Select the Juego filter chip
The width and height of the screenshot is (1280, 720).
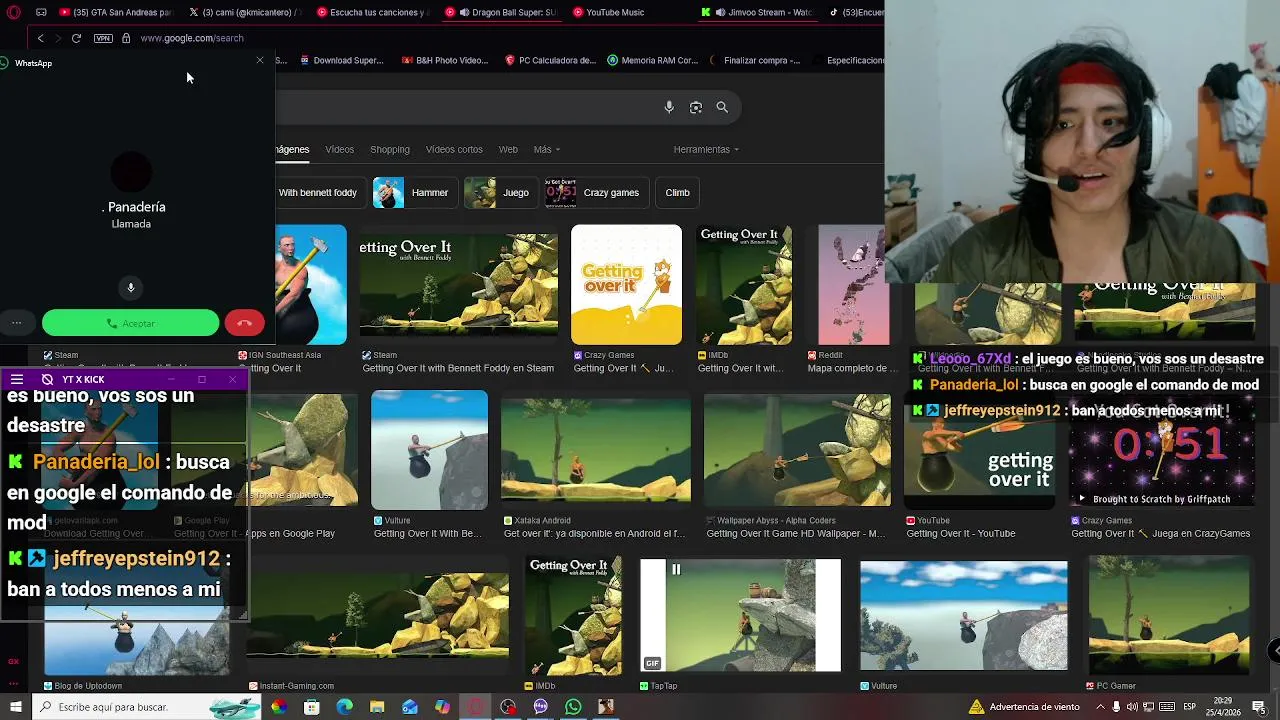[x=501, y=192]
